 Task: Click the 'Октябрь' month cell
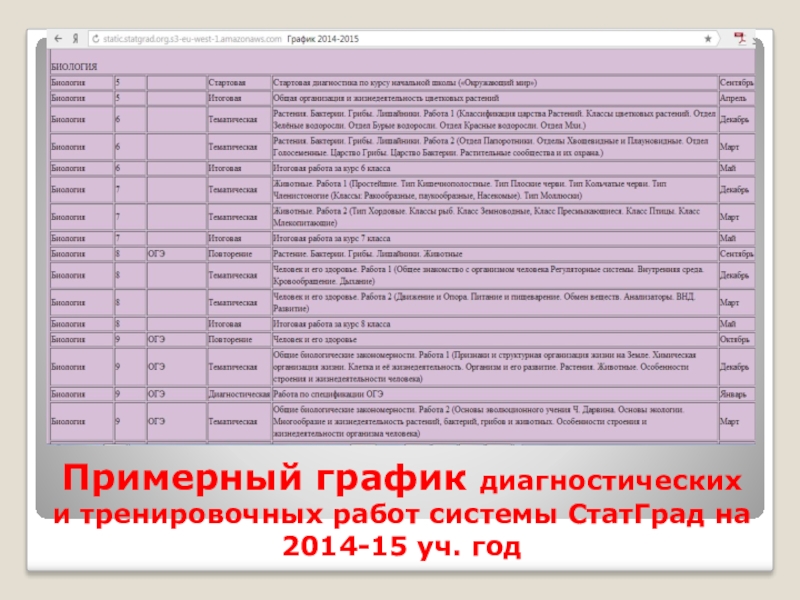[x=736, y=339]
